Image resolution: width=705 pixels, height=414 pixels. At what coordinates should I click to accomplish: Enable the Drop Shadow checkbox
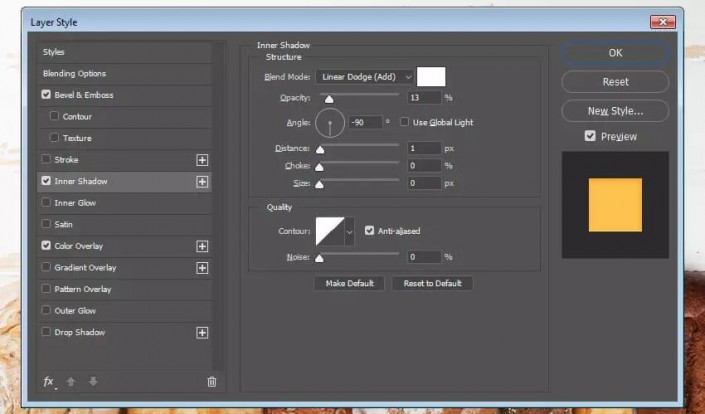click(46, 332)
